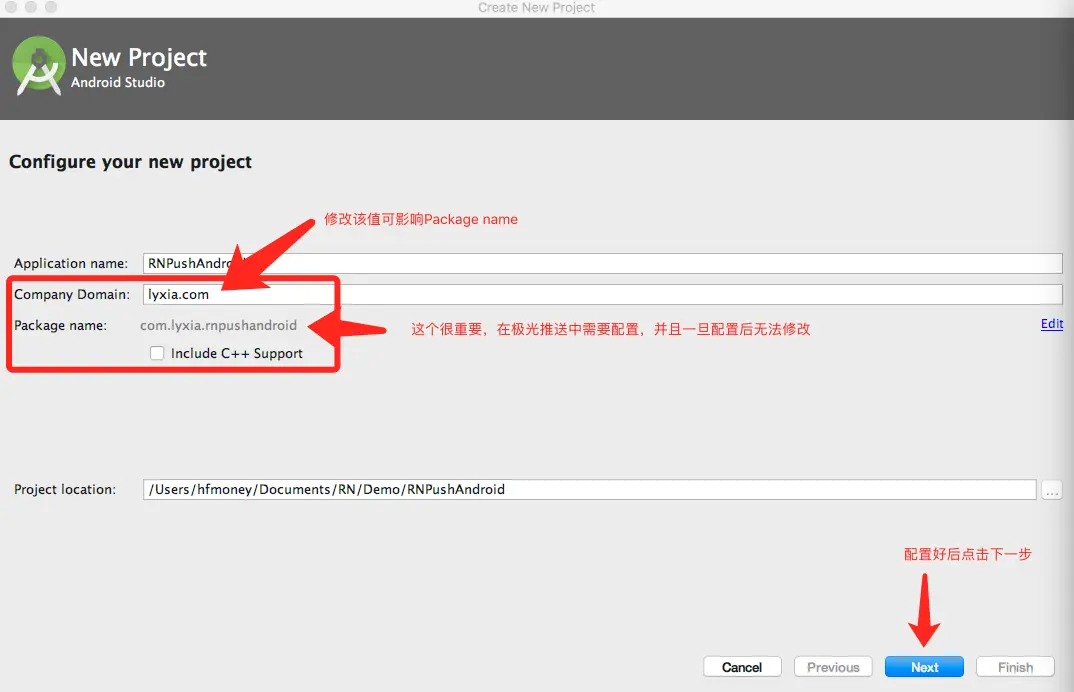Viewport: 1074px width, 692px height.
Task: Click the Android Studio logo icon
Action: tap(38, 66)
